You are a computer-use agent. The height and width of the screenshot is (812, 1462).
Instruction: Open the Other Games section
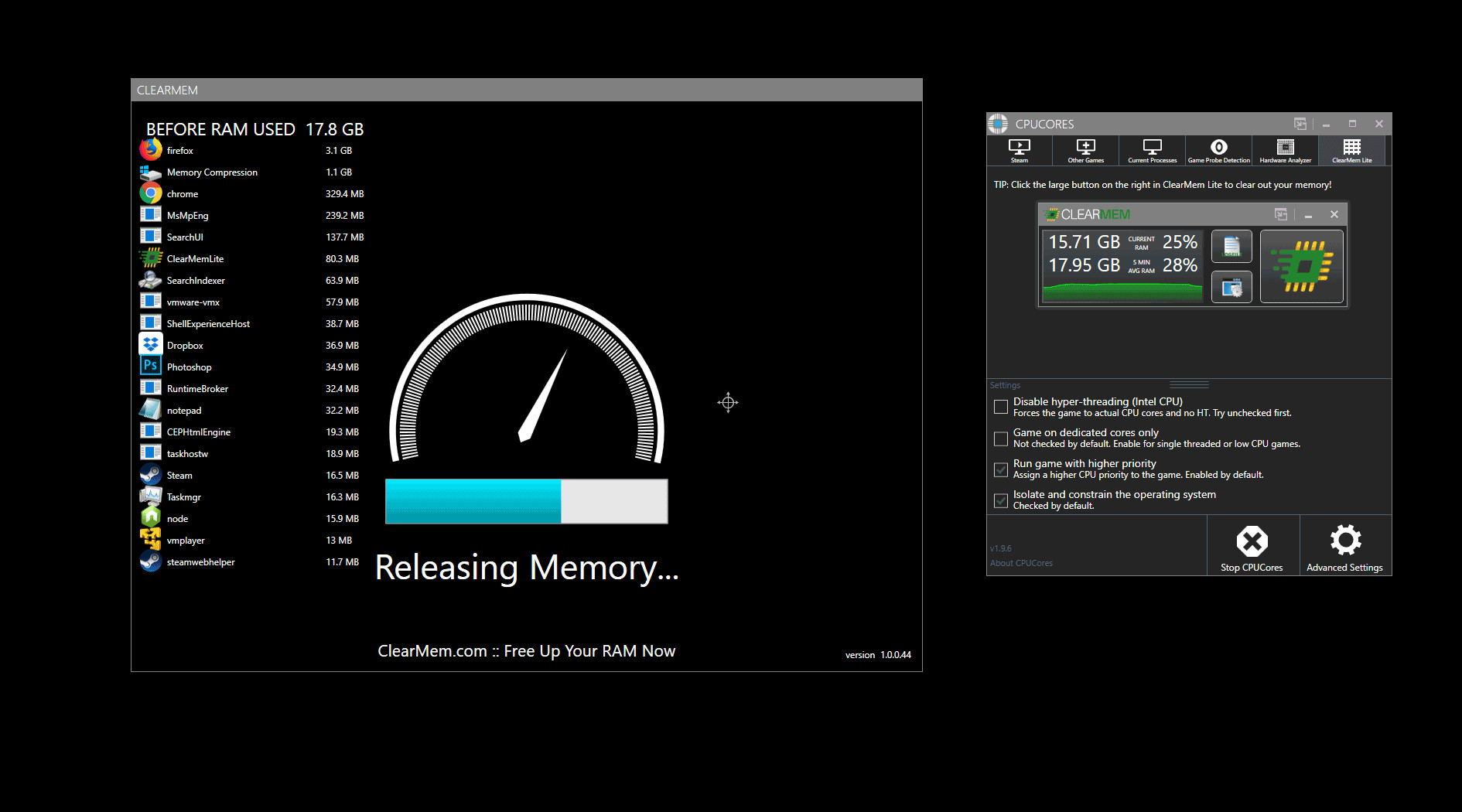point(1085,150)
